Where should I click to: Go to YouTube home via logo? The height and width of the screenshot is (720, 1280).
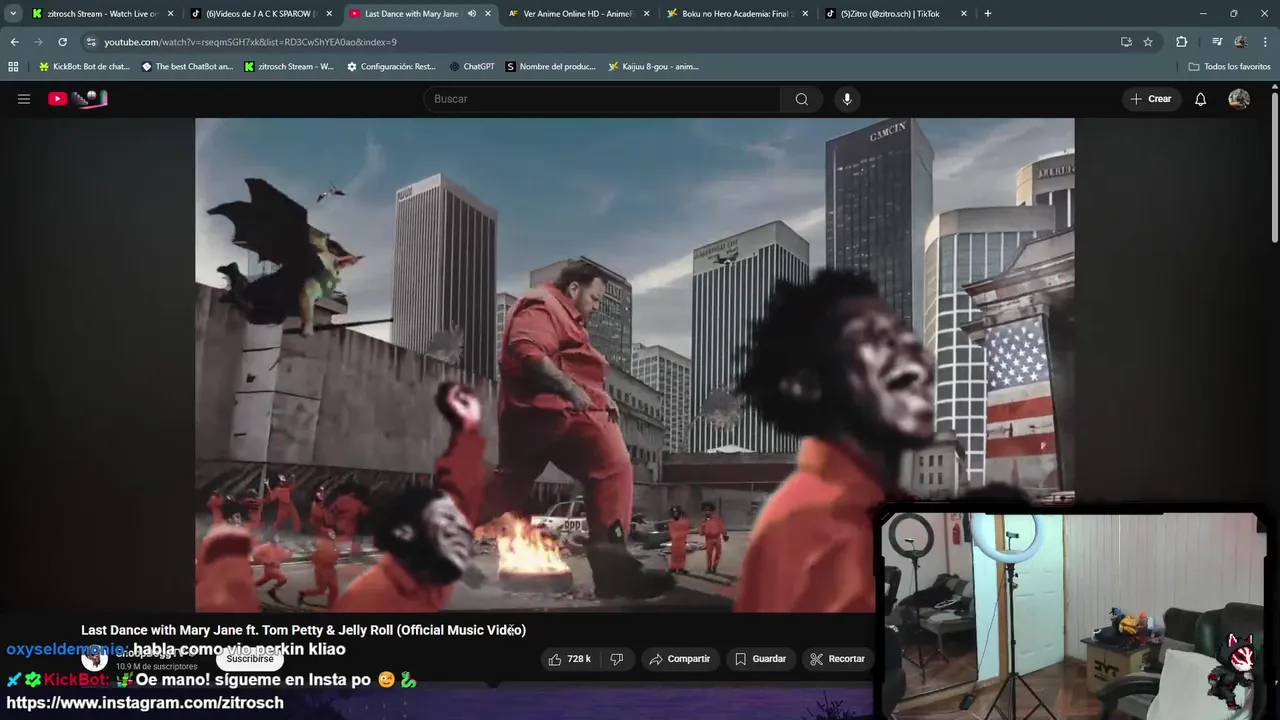pos(78,99)
